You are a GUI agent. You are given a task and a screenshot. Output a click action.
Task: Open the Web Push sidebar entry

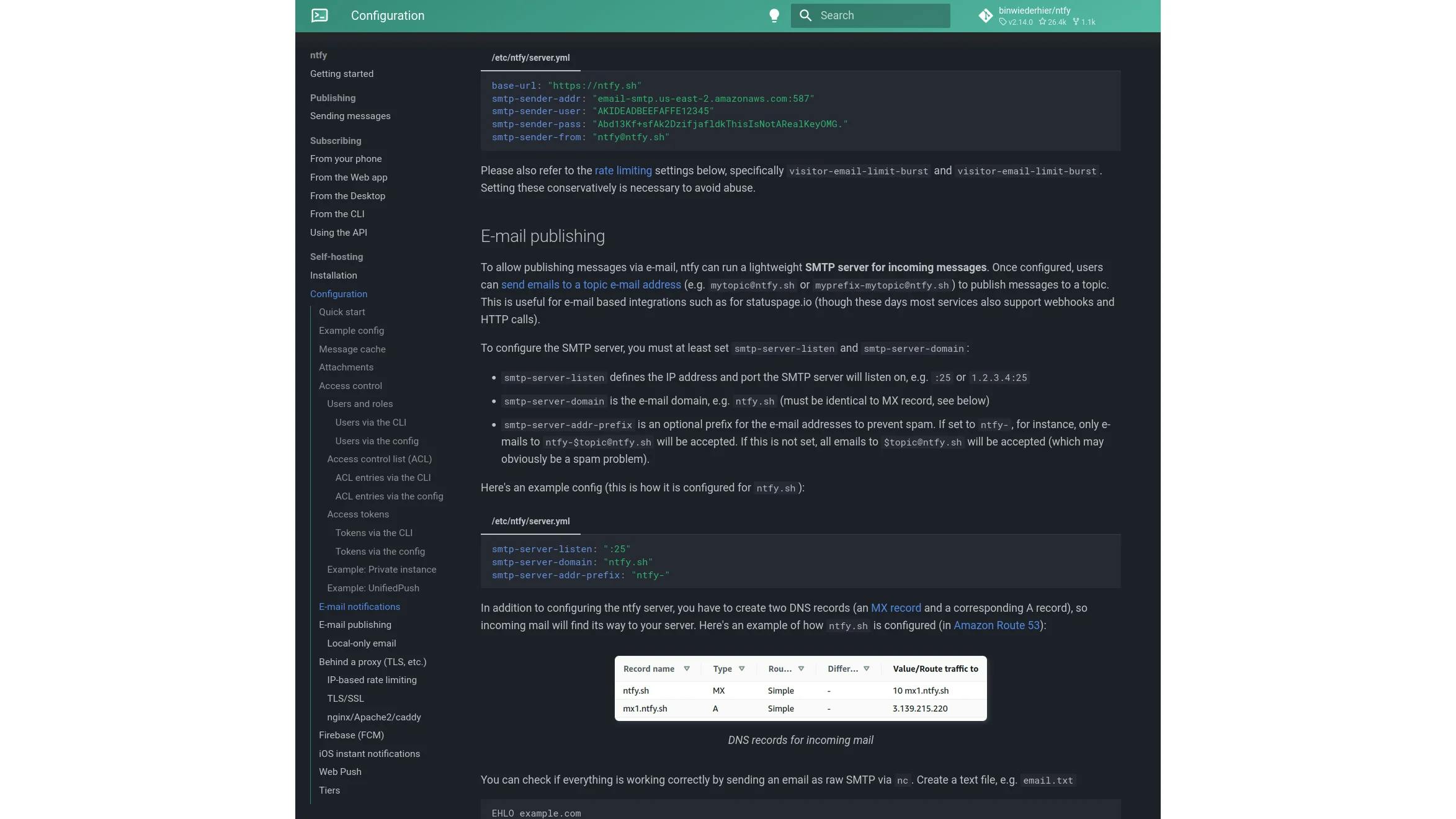(340, 772)
